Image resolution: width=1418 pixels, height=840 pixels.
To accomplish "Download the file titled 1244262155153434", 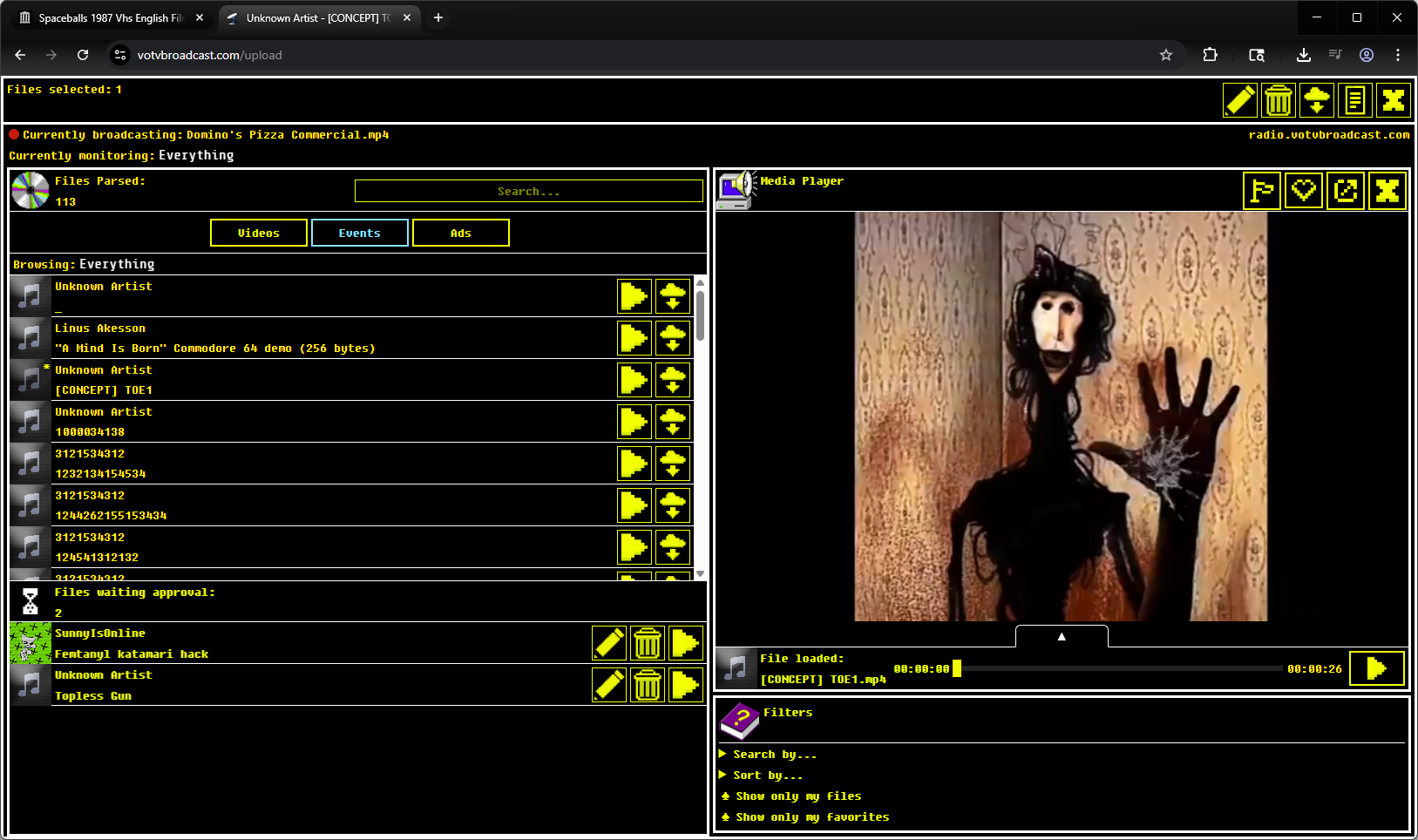I will [673, 505].
